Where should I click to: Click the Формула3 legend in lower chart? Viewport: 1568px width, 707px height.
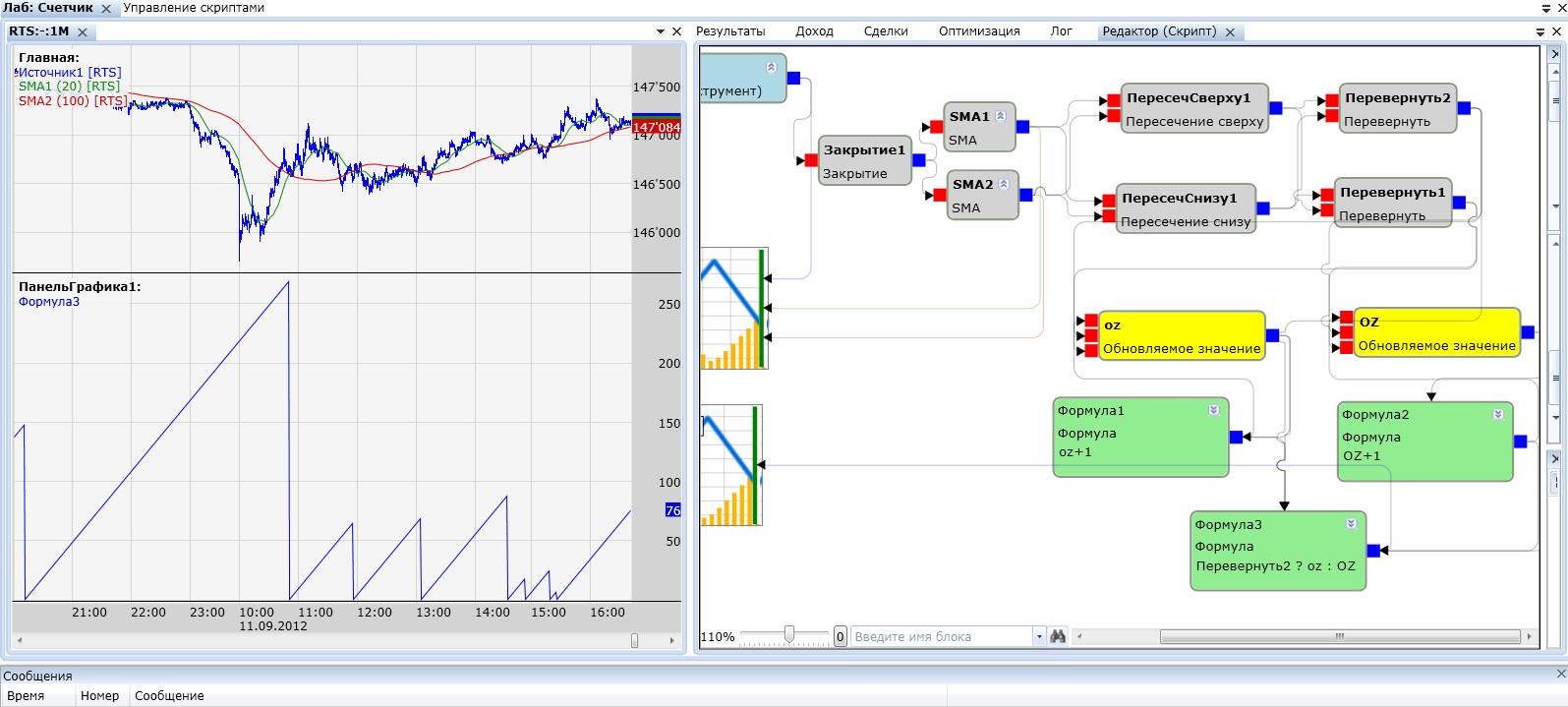[x=49, y=301]
